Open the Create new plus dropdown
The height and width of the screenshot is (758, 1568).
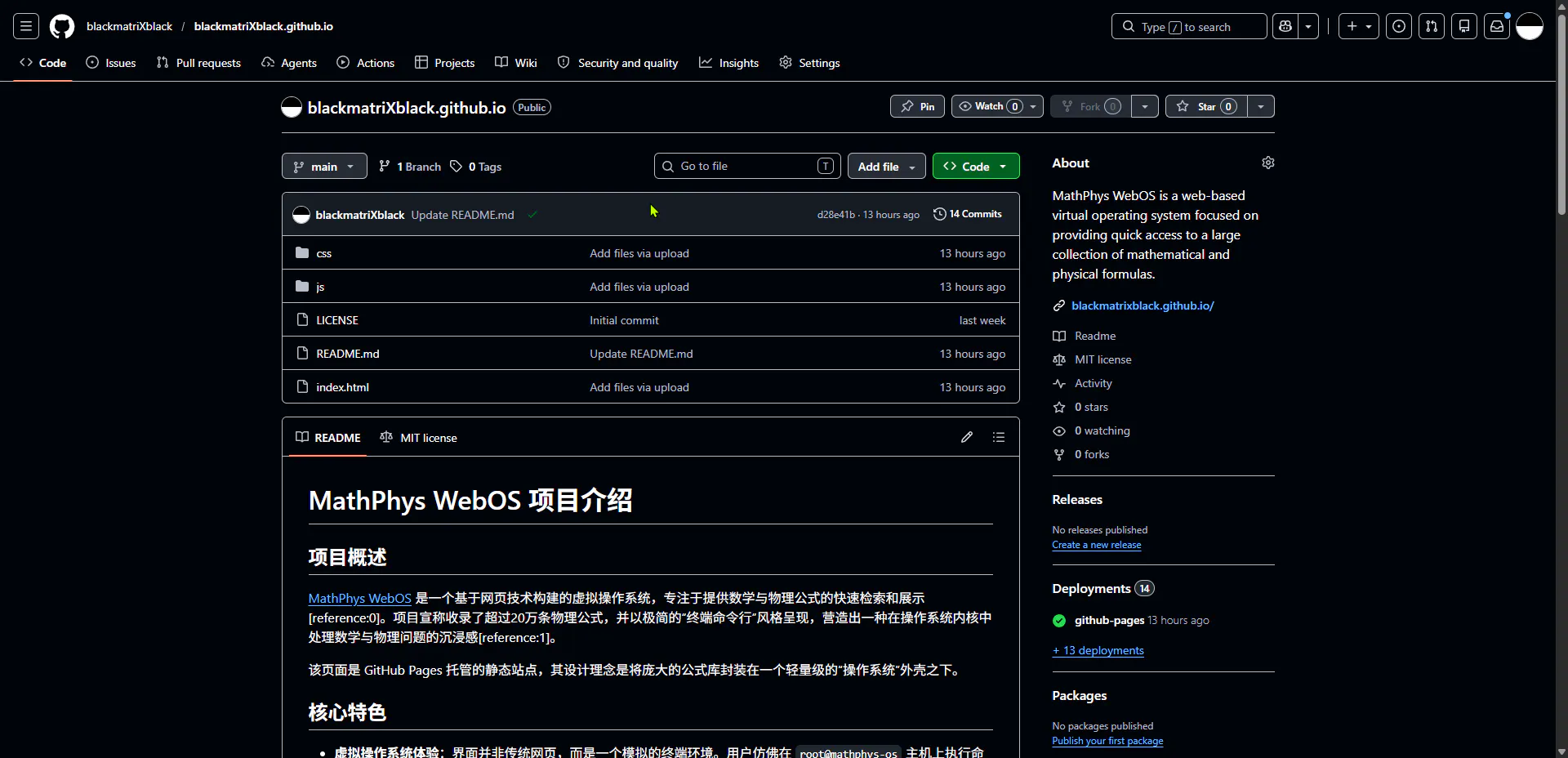pyautogui.click(x=1359, y=26)
